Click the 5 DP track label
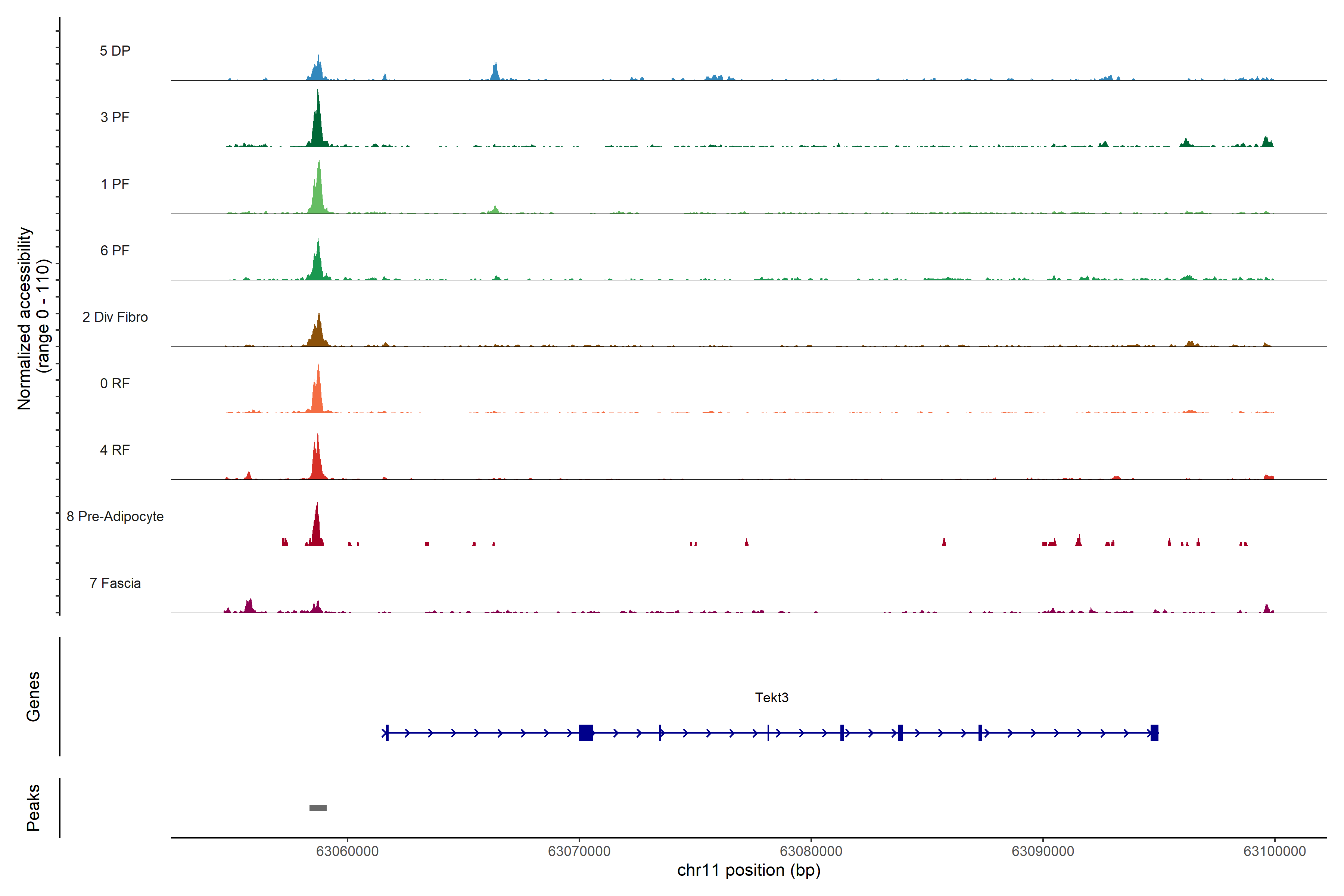 coord(115,51)
